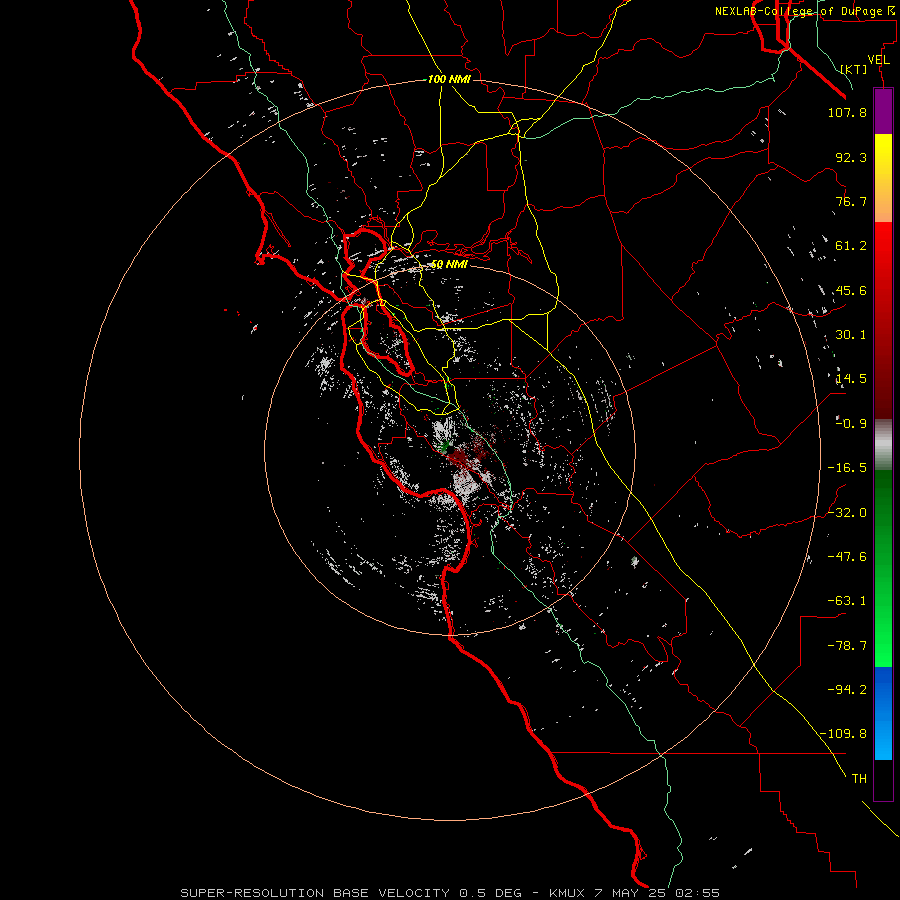Click the 14.5 velocity scale value
The image size is (900, 900).
point(851,379)
